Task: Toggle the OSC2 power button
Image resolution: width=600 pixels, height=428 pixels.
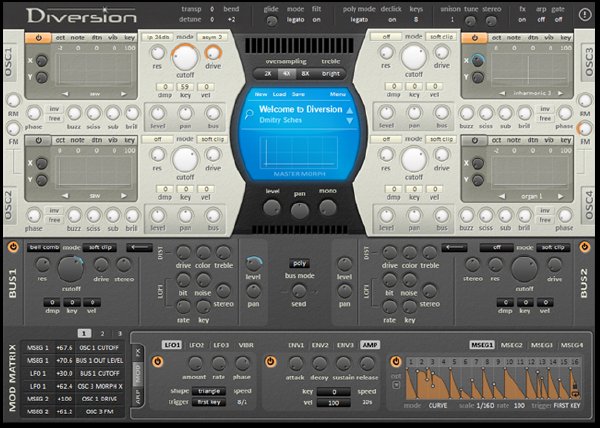Action: point(38,140)
